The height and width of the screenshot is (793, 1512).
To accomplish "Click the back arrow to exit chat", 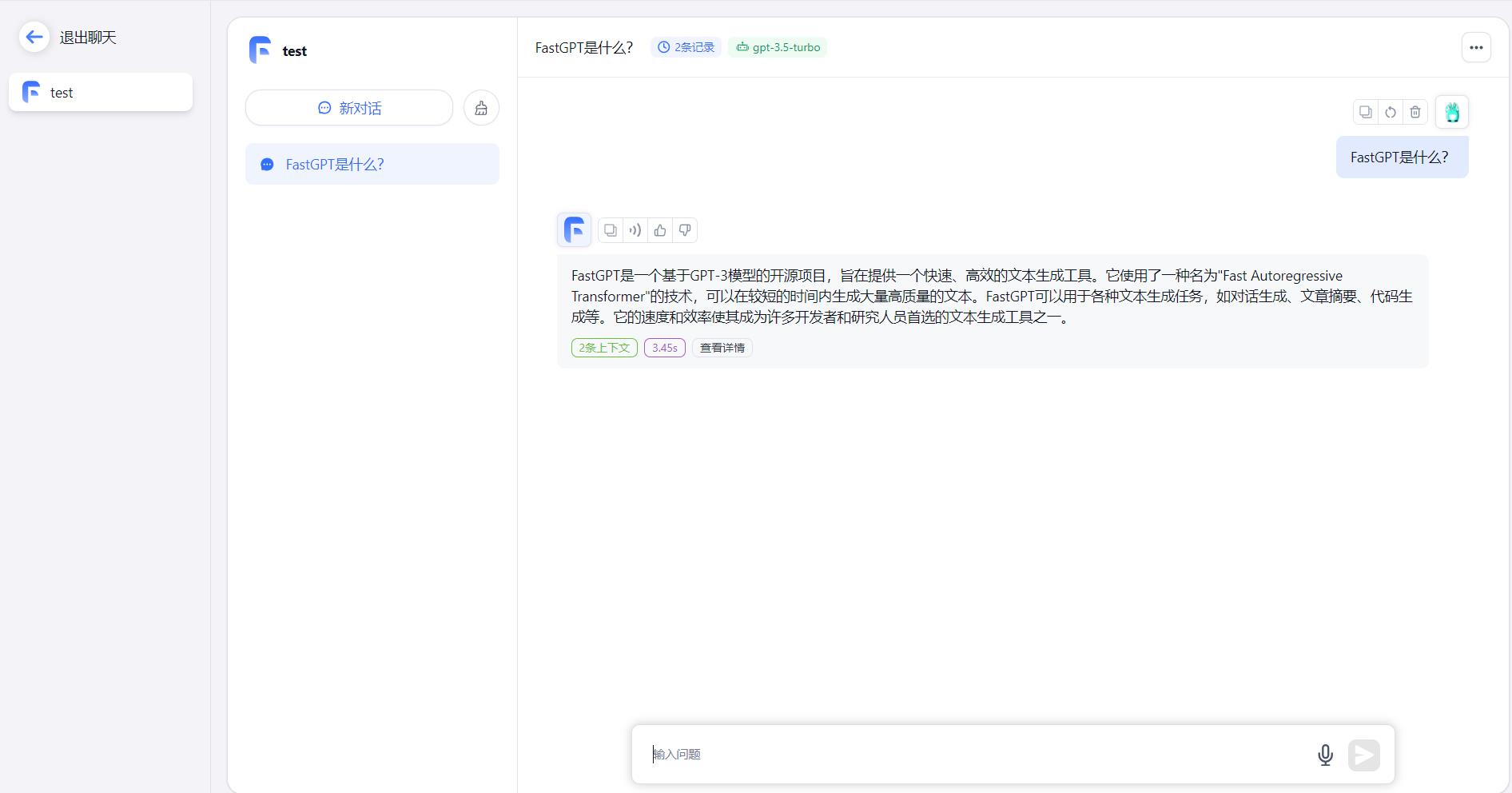I will 34,37.
